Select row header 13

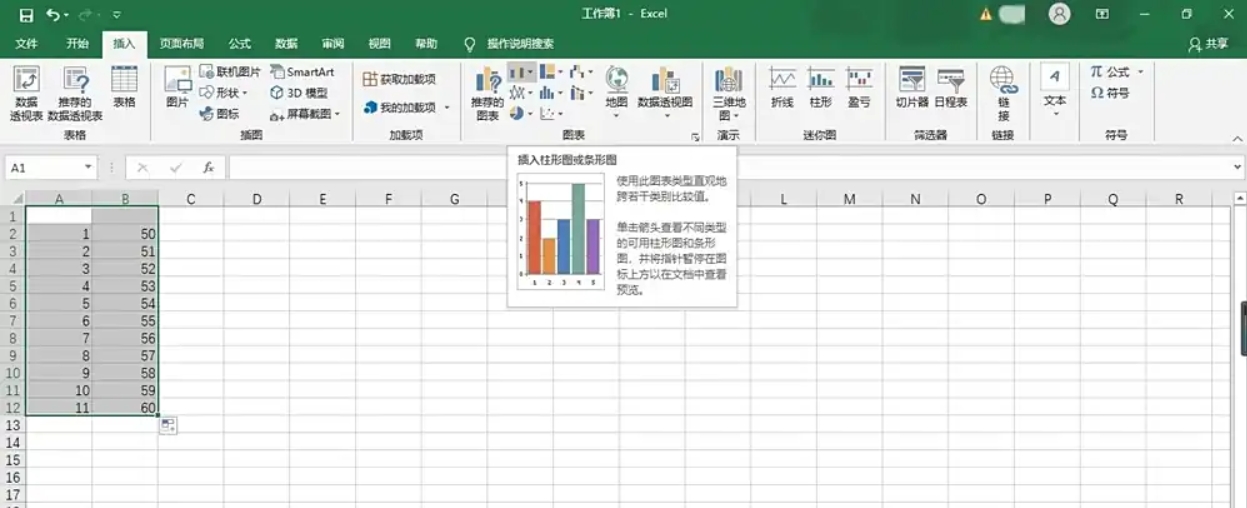13,426
